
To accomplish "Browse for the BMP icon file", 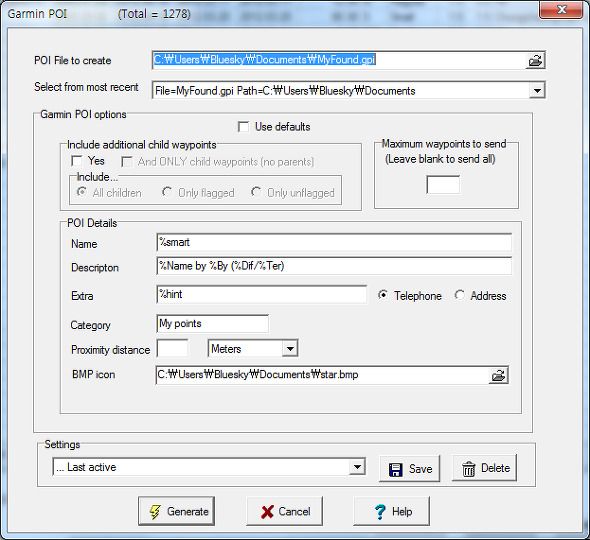I will 498,376.
